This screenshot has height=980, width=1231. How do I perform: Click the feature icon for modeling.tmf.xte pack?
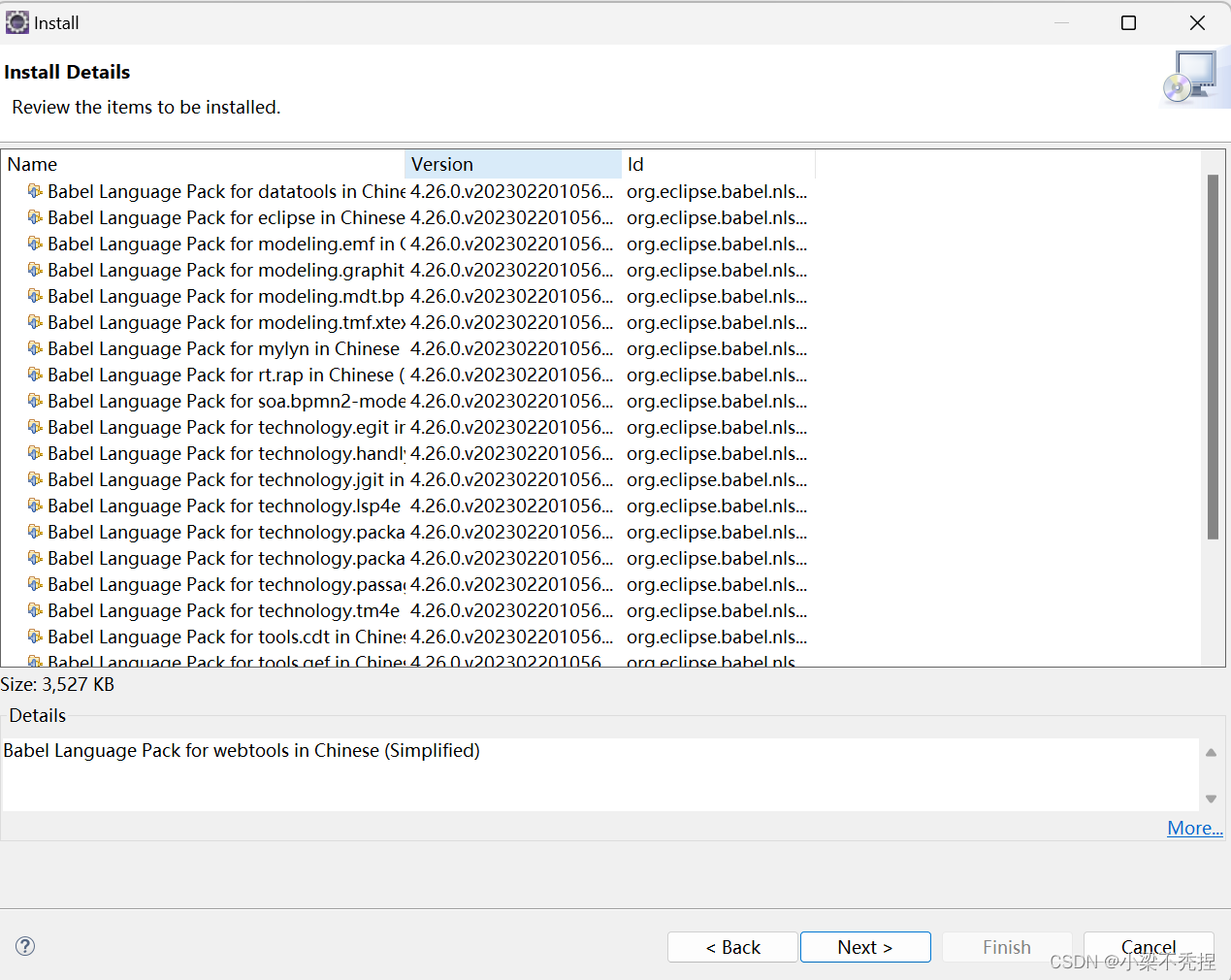coord(35,322)
